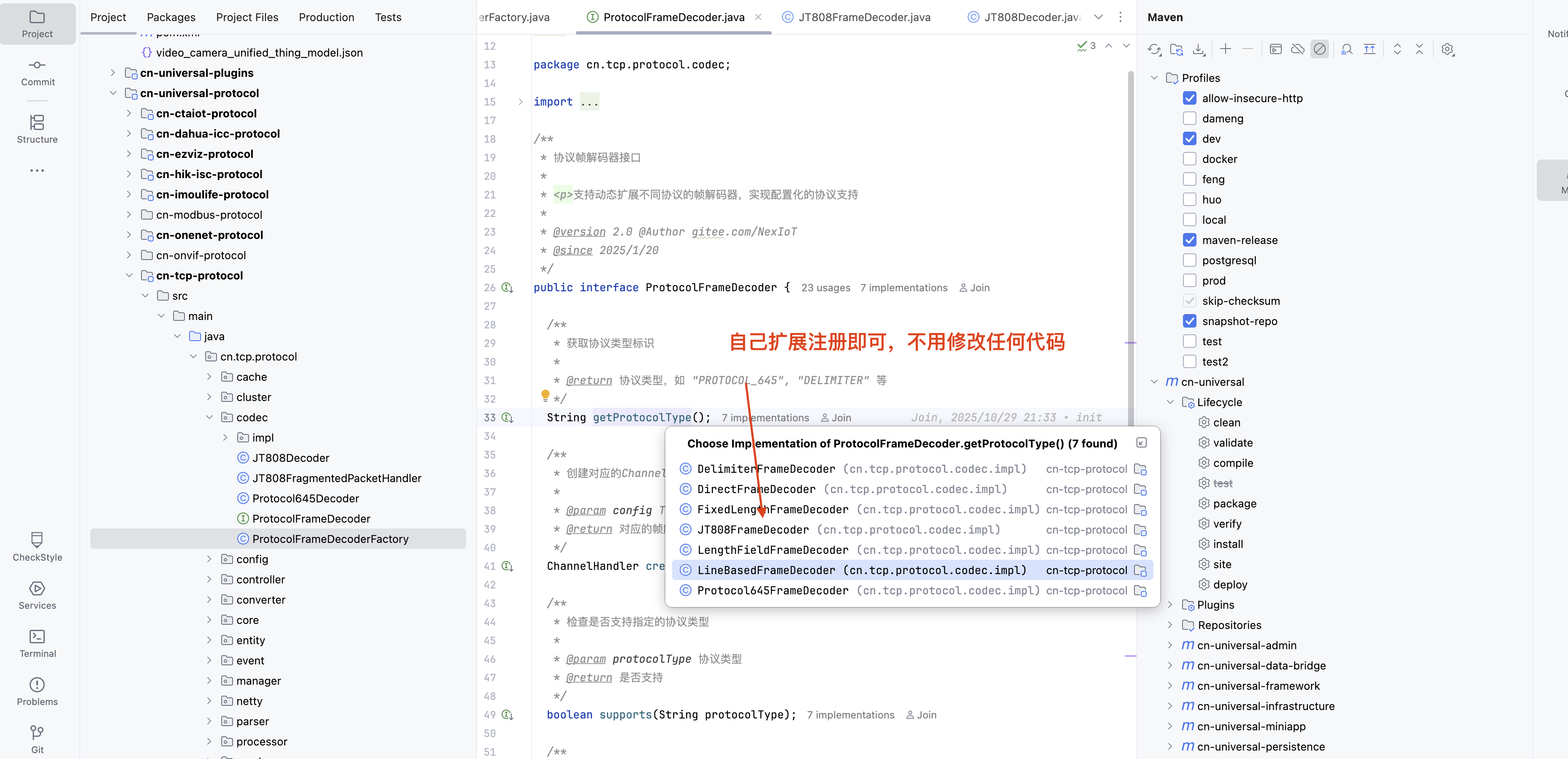
Task: Expand the cn-universal-plugins module
Action: click(113, 73)
